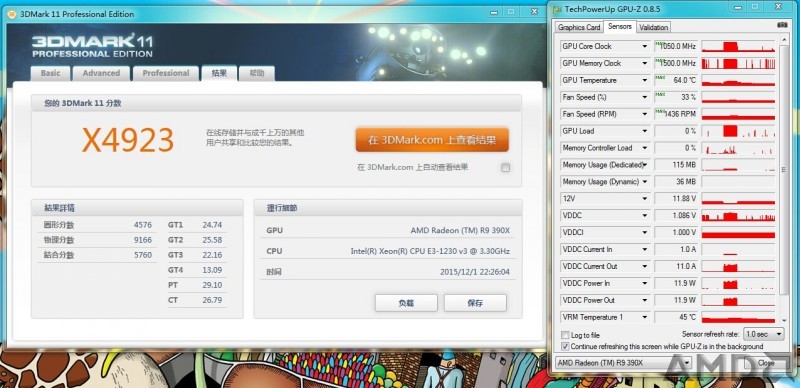Open the GPU Memory Clock sensor dropdown

click(645, 63)
